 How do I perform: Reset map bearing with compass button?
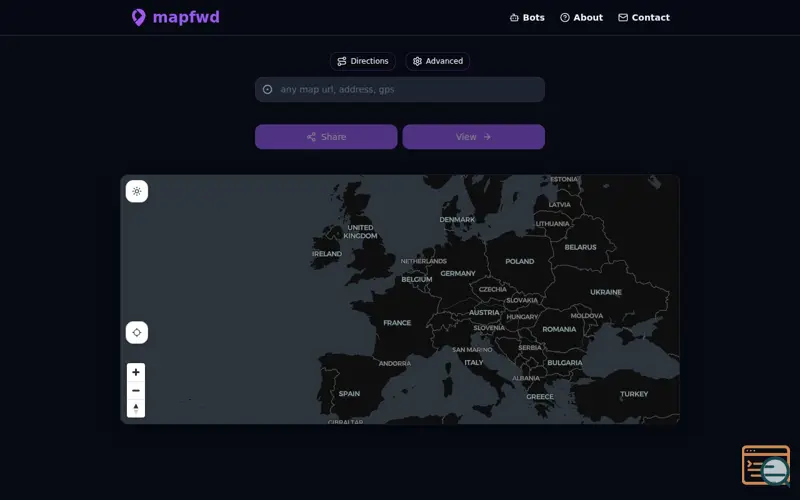pos(136,409)
